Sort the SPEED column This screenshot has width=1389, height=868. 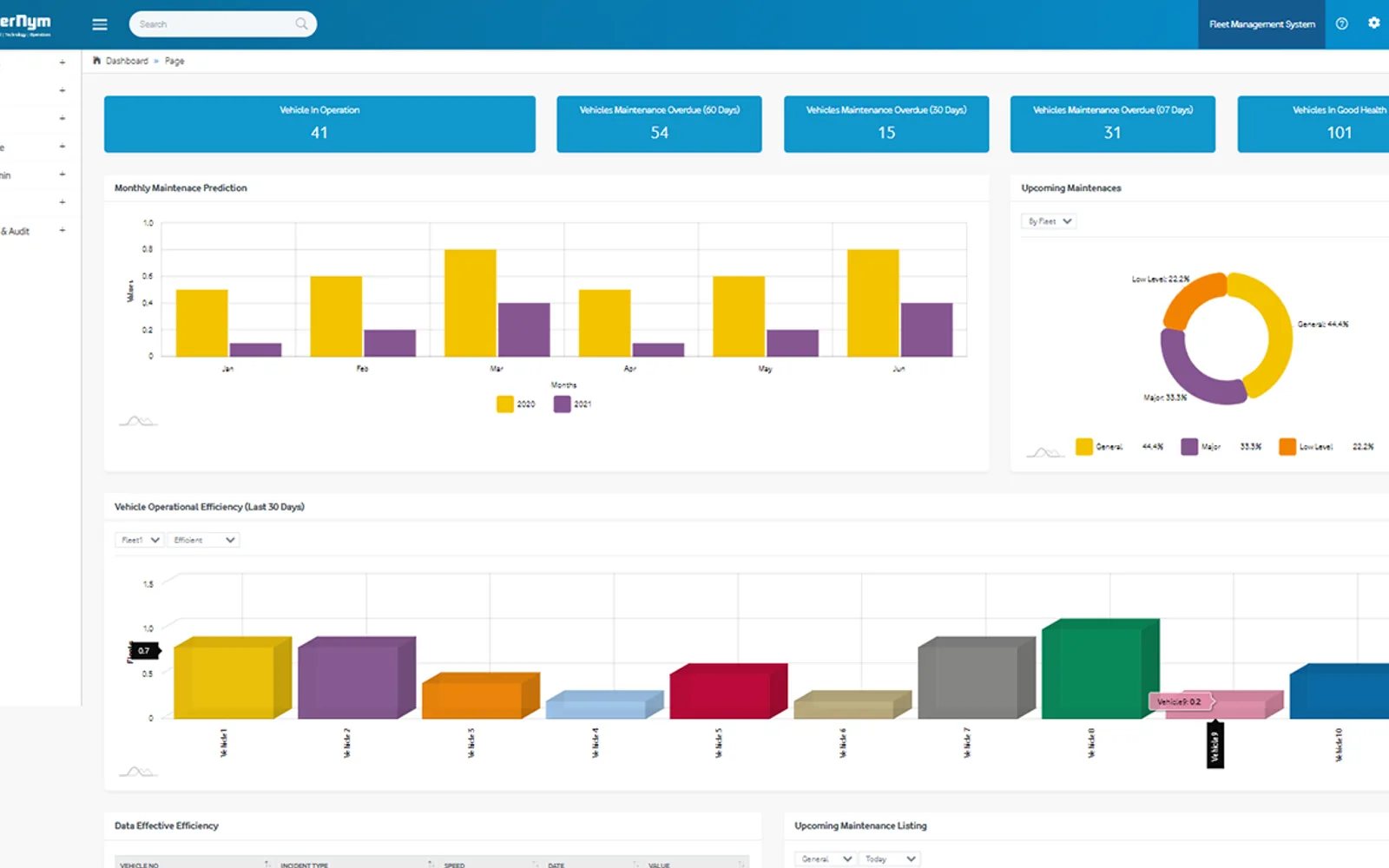coord(536,865)
